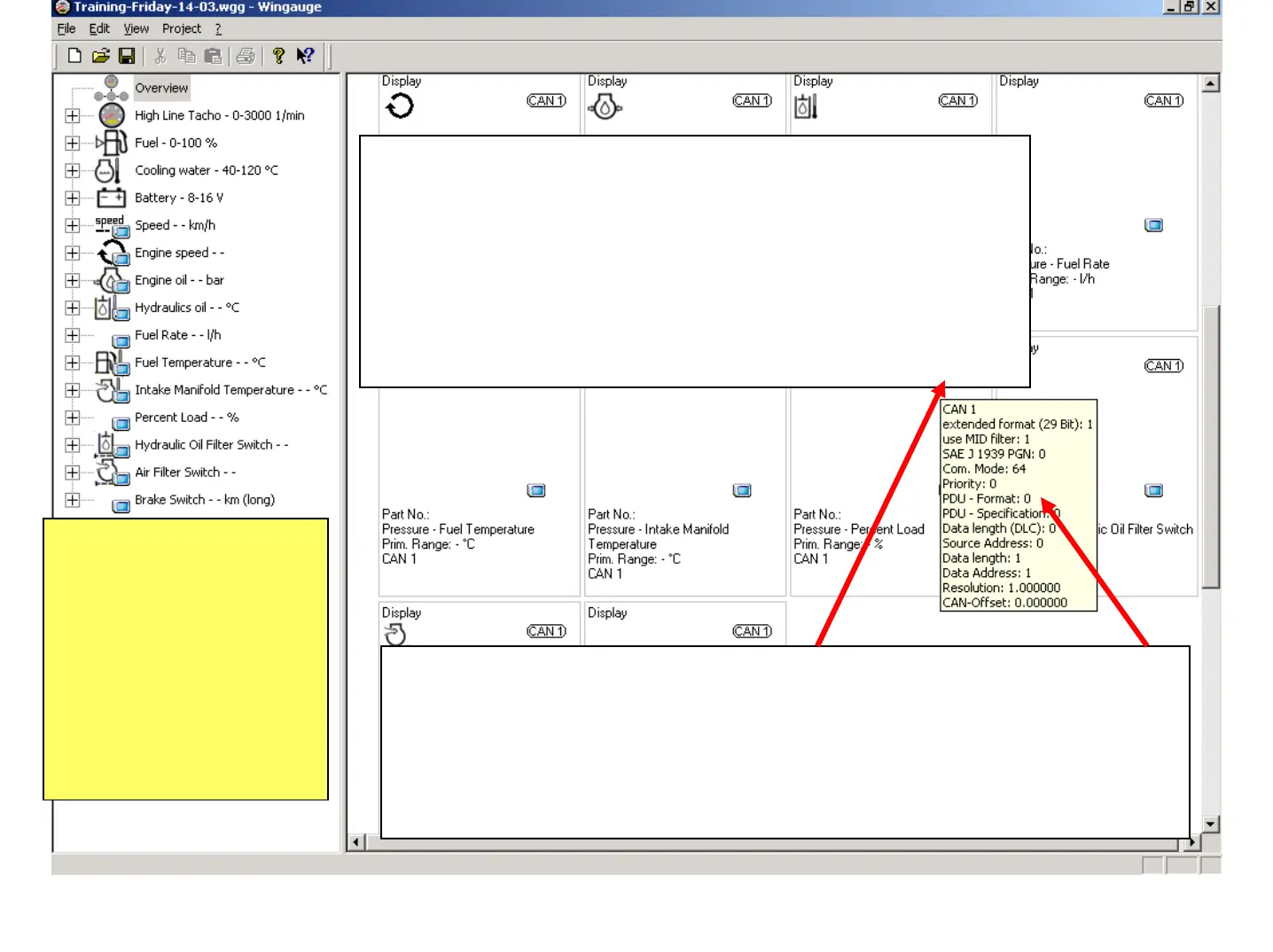The width and height of the screenshot is (1273, 952).
Task: Save the project with the floppy disk icon
Action: 127,56
